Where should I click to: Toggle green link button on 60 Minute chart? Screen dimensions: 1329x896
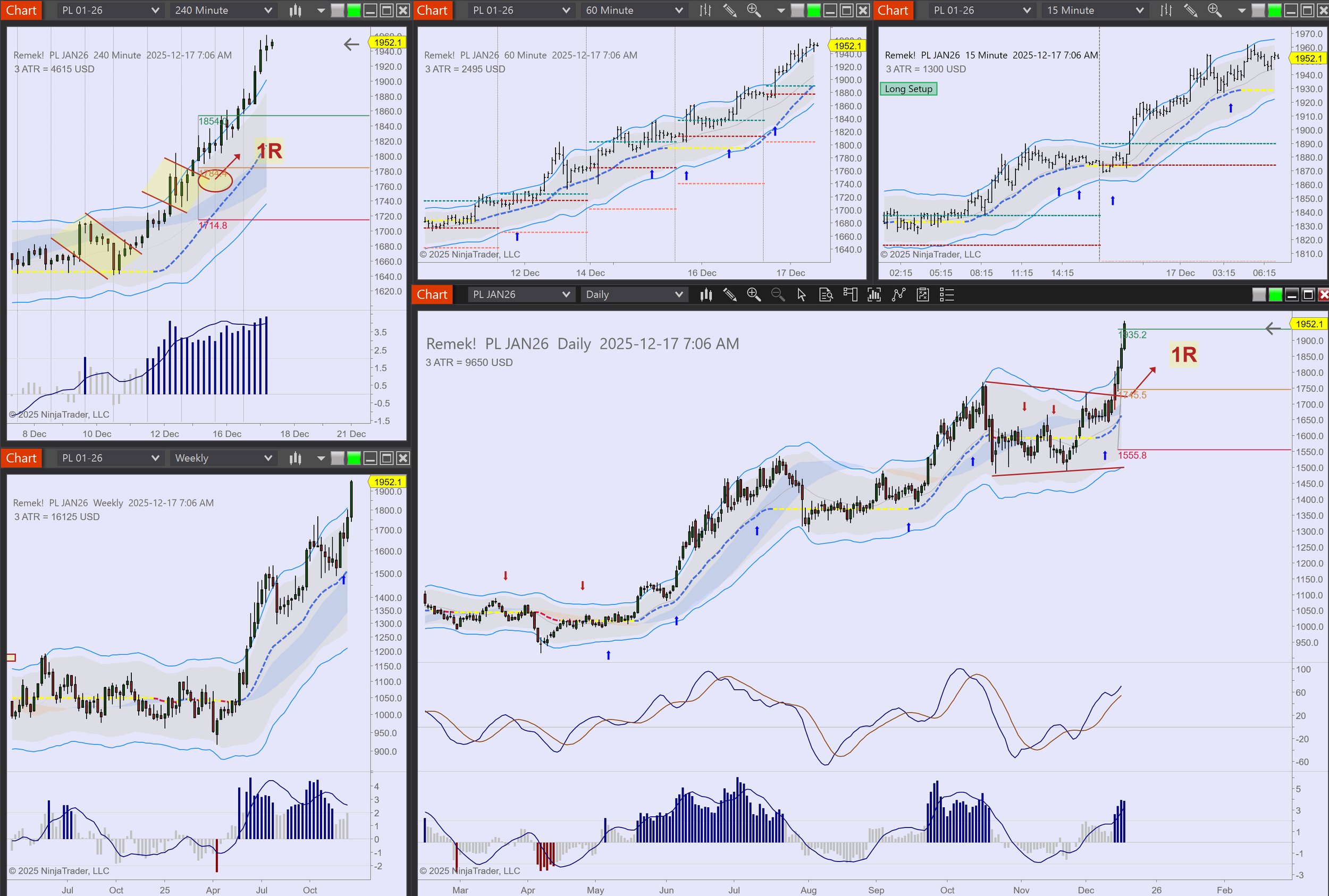(813, 10)
